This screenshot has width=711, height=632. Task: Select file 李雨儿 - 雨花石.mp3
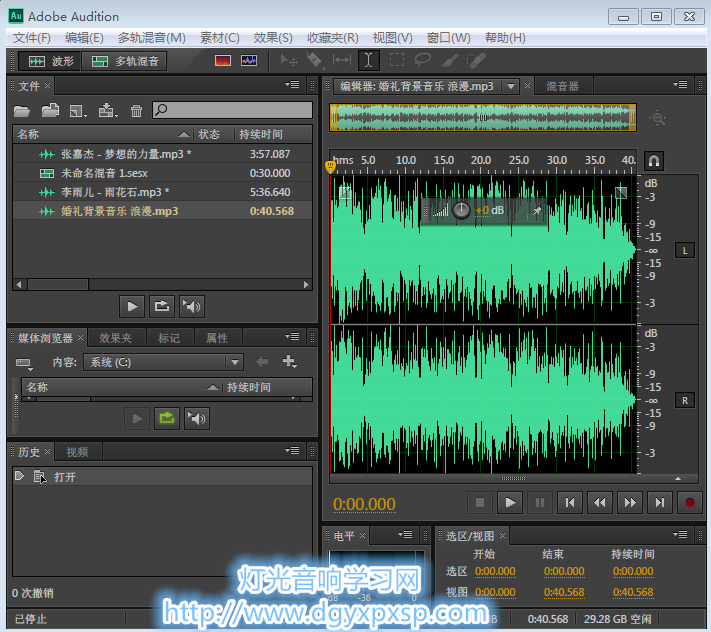(x=114, y=192)
